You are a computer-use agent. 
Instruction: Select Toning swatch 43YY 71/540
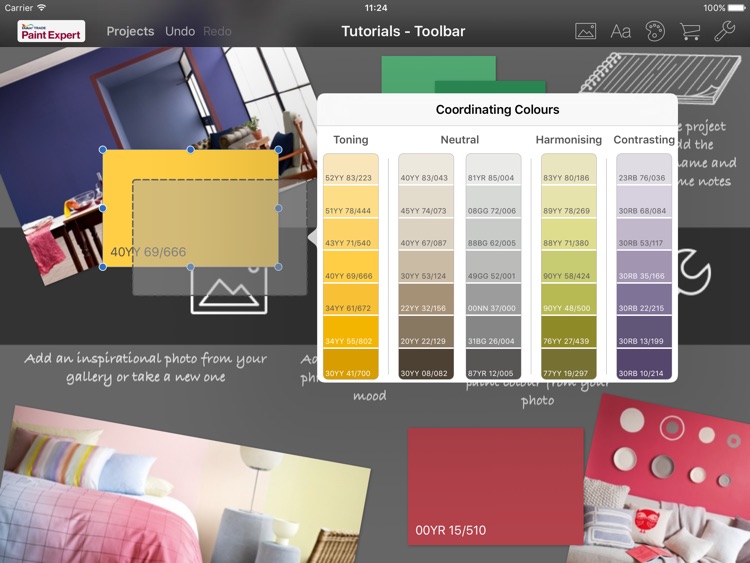coord(351,234)
